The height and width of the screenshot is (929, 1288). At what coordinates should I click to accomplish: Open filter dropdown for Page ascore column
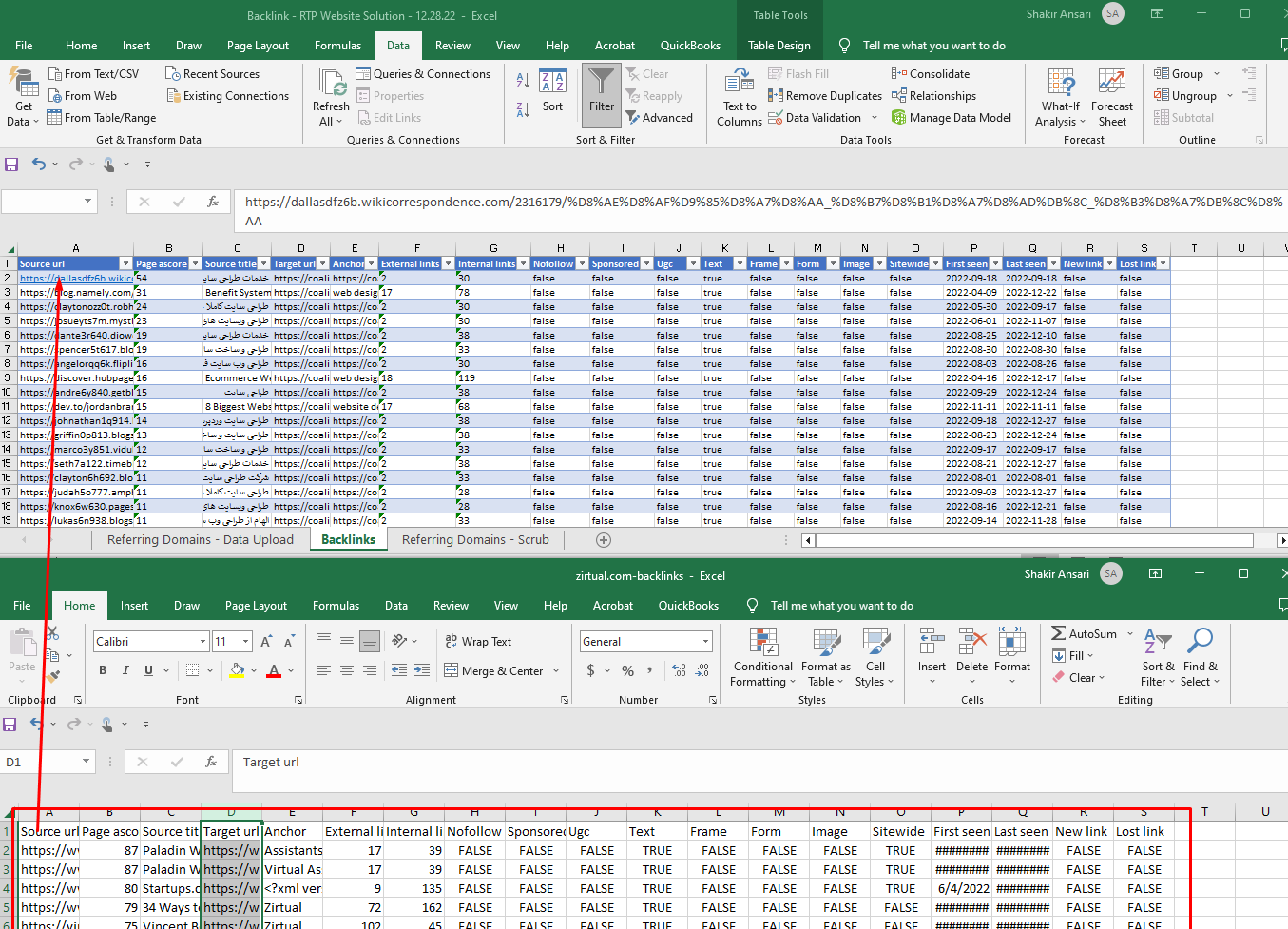pyautogui.click(x=196, y=263)
